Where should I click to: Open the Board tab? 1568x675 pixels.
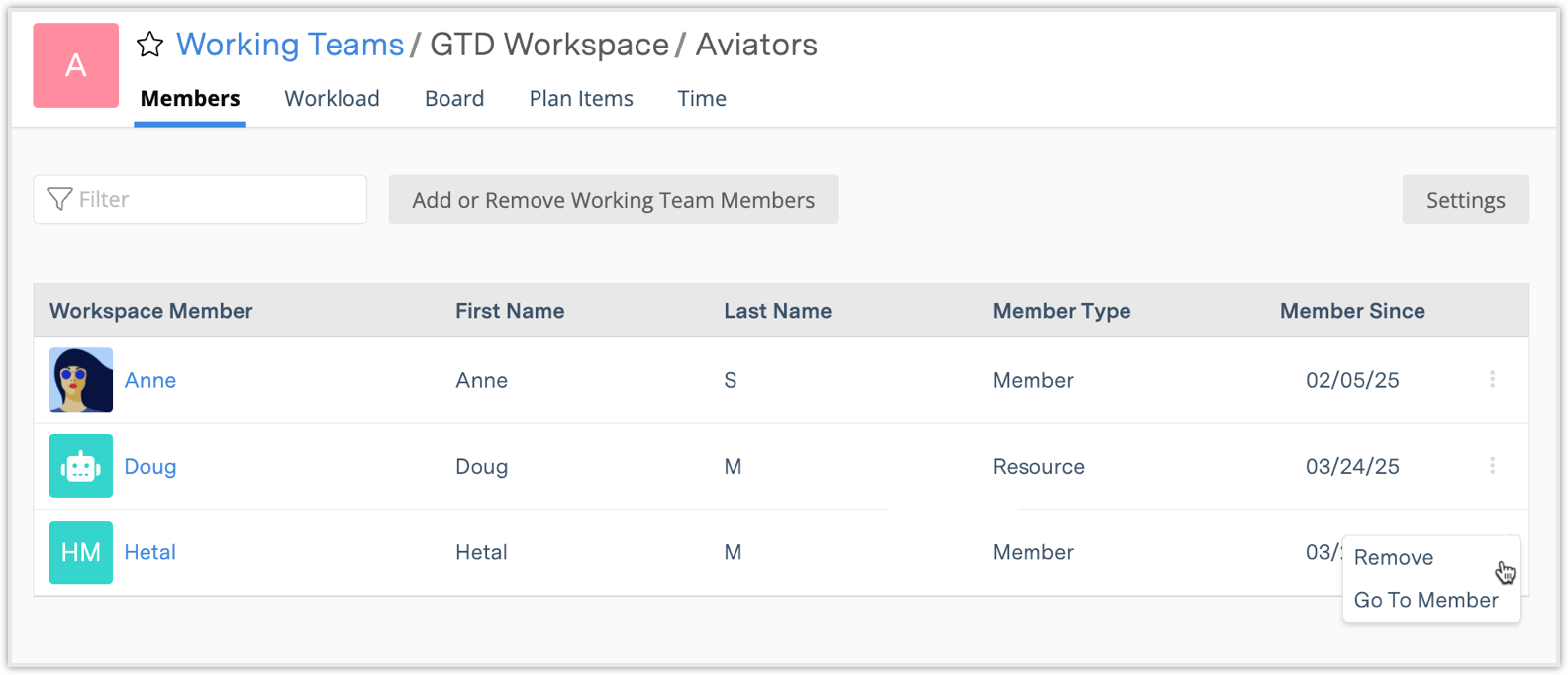tap(454, 98)
